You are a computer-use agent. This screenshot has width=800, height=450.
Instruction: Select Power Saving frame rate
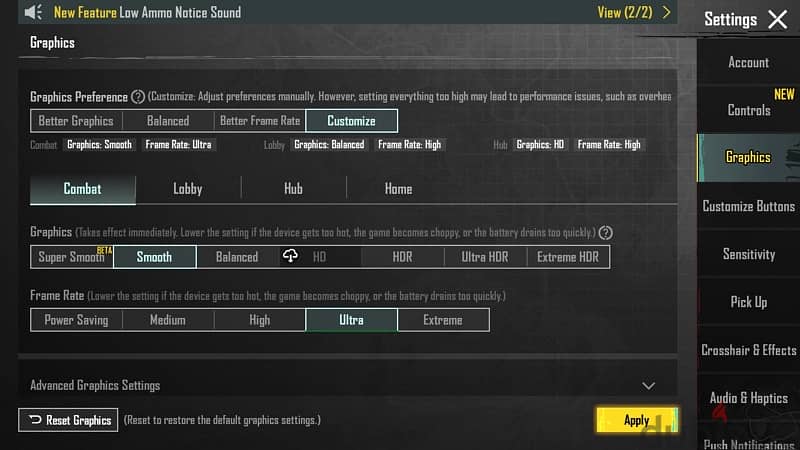click(x=77, y=320)
